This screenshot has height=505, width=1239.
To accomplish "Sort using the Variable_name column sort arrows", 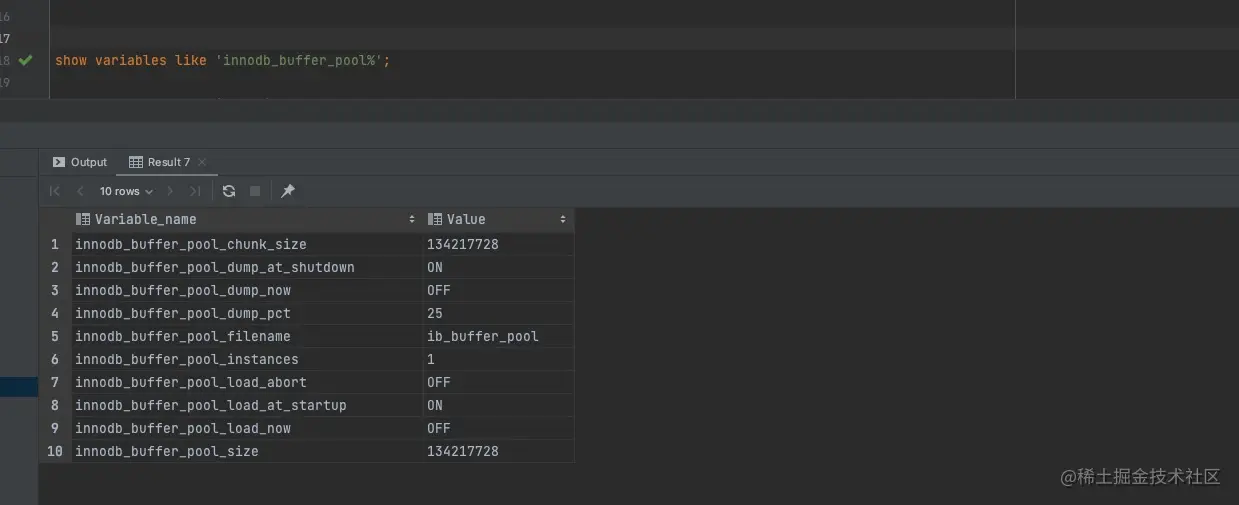I will 412,219.
